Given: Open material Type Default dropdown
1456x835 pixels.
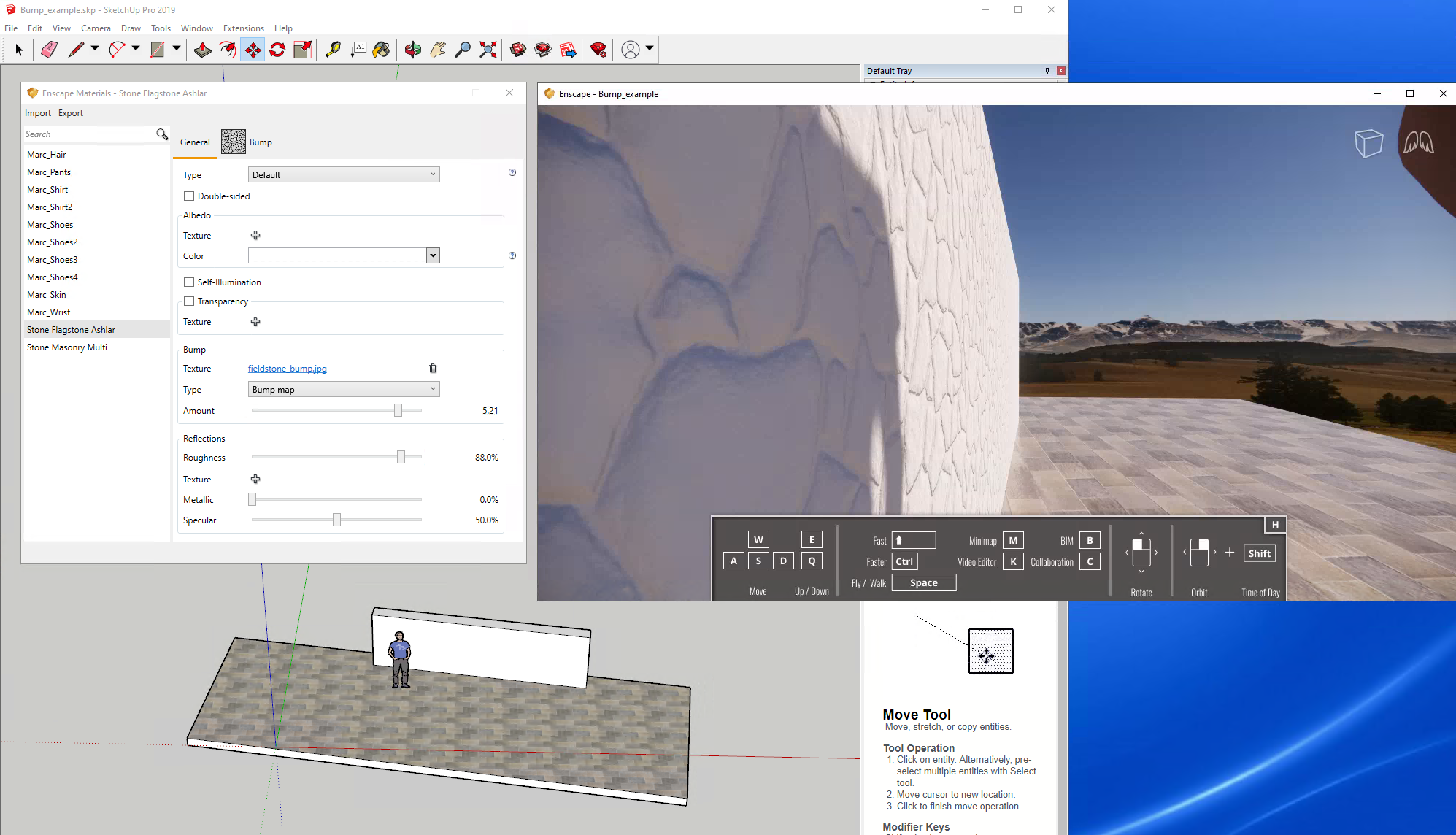Looking at the screenshot, I should [x=344, y=175].
